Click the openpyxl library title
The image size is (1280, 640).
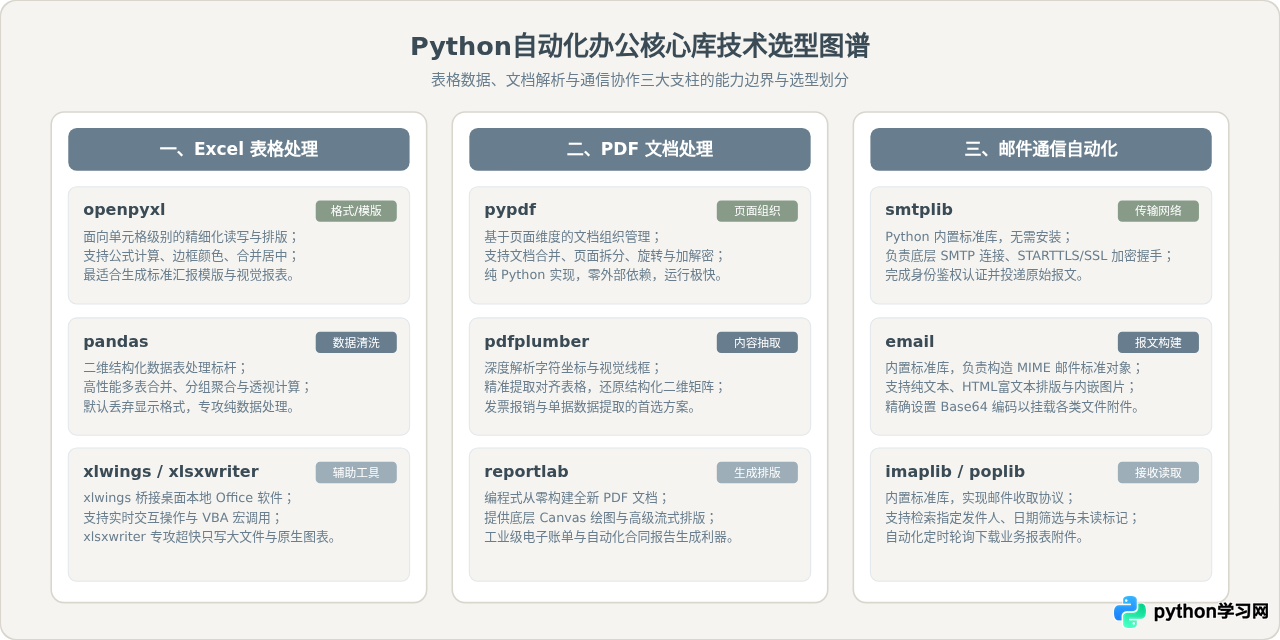click(x=124, y=210)
